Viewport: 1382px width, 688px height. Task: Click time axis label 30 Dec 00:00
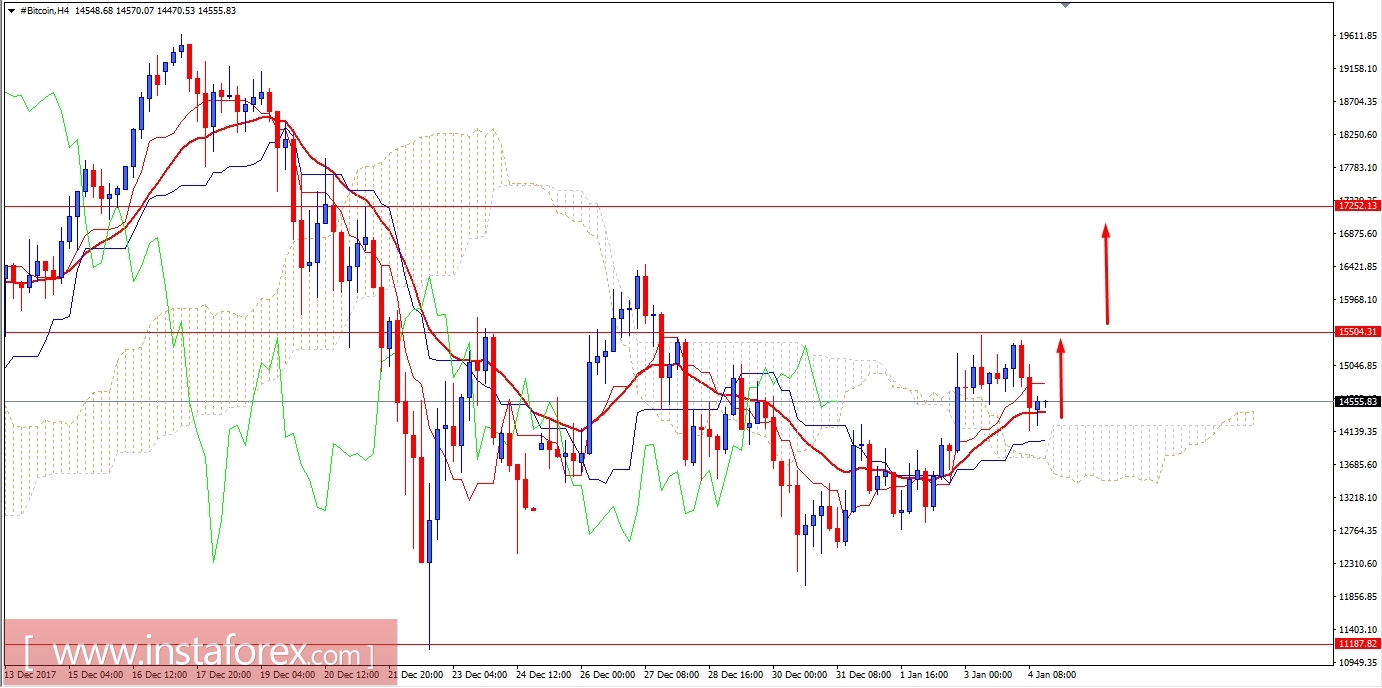[x=801, y=675]
